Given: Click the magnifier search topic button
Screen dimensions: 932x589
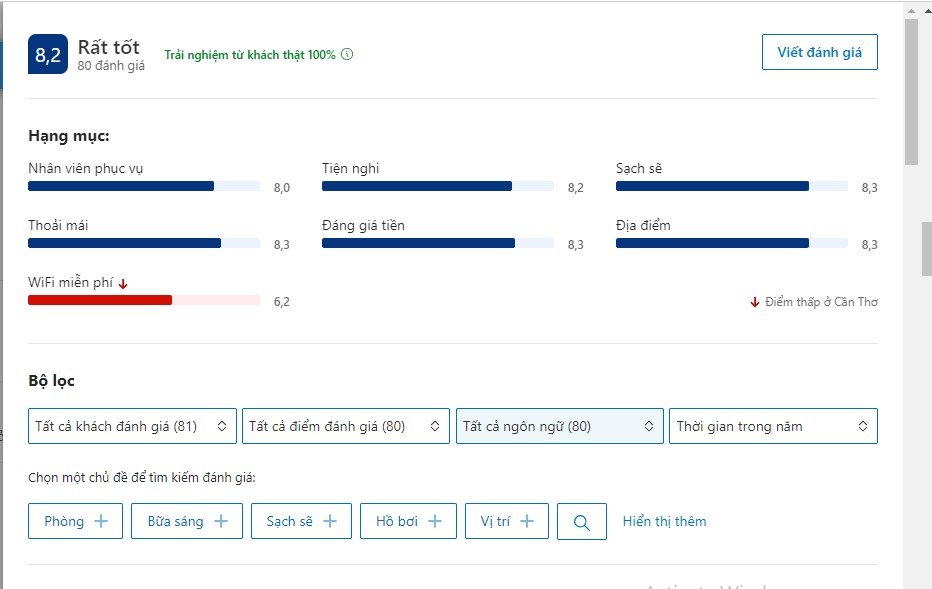Looking at the screenshot, I should point(582,522).
